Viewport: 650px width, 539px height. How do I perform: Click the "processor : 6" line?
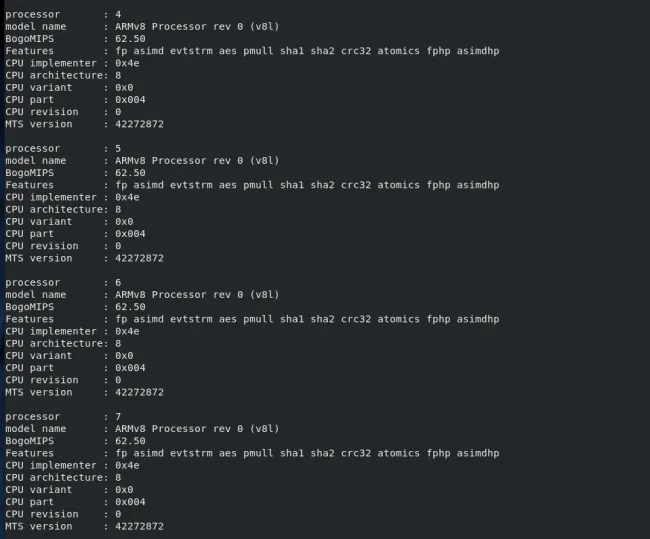(x=62, y=283)
